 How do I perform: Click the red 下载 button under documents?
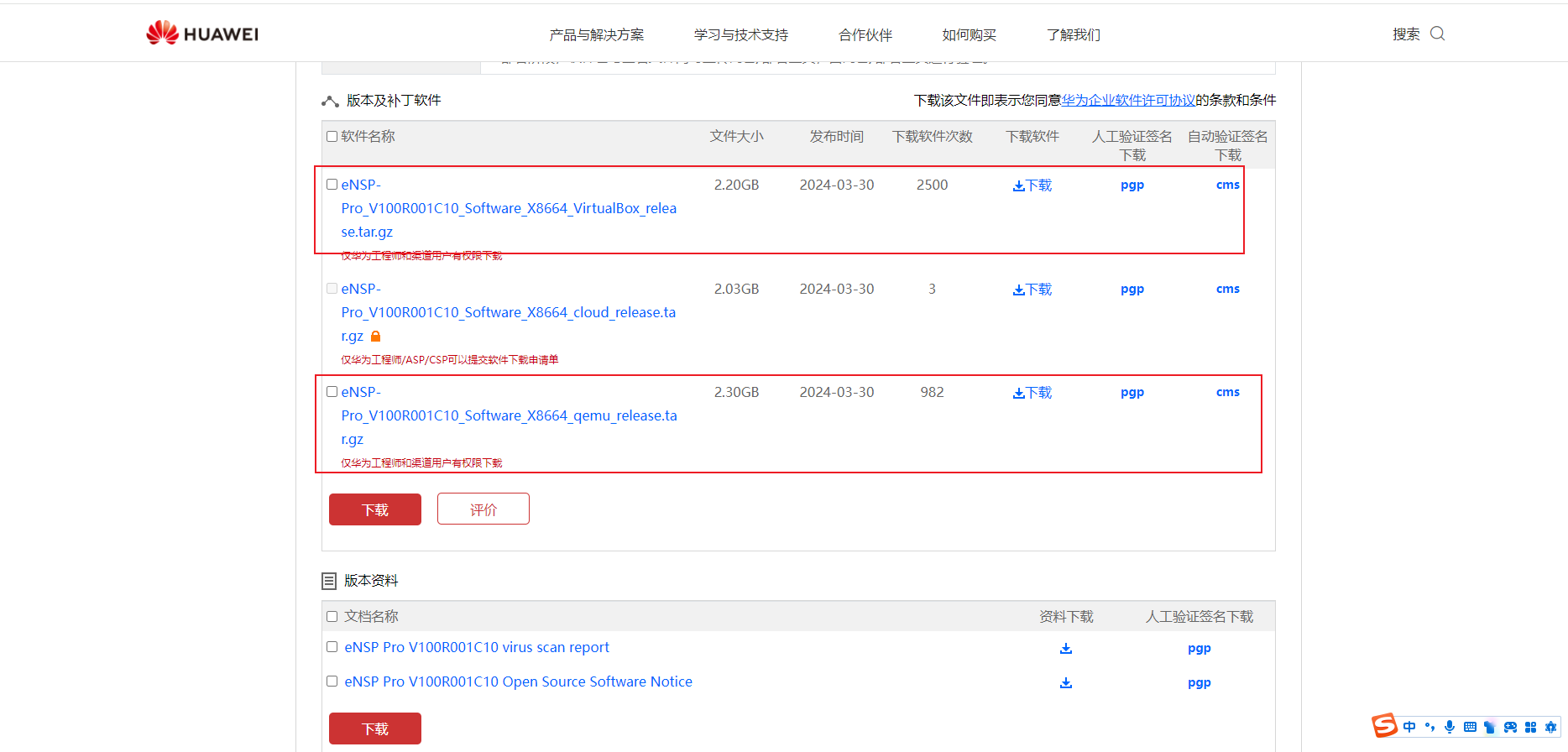(x=375, y=728)
